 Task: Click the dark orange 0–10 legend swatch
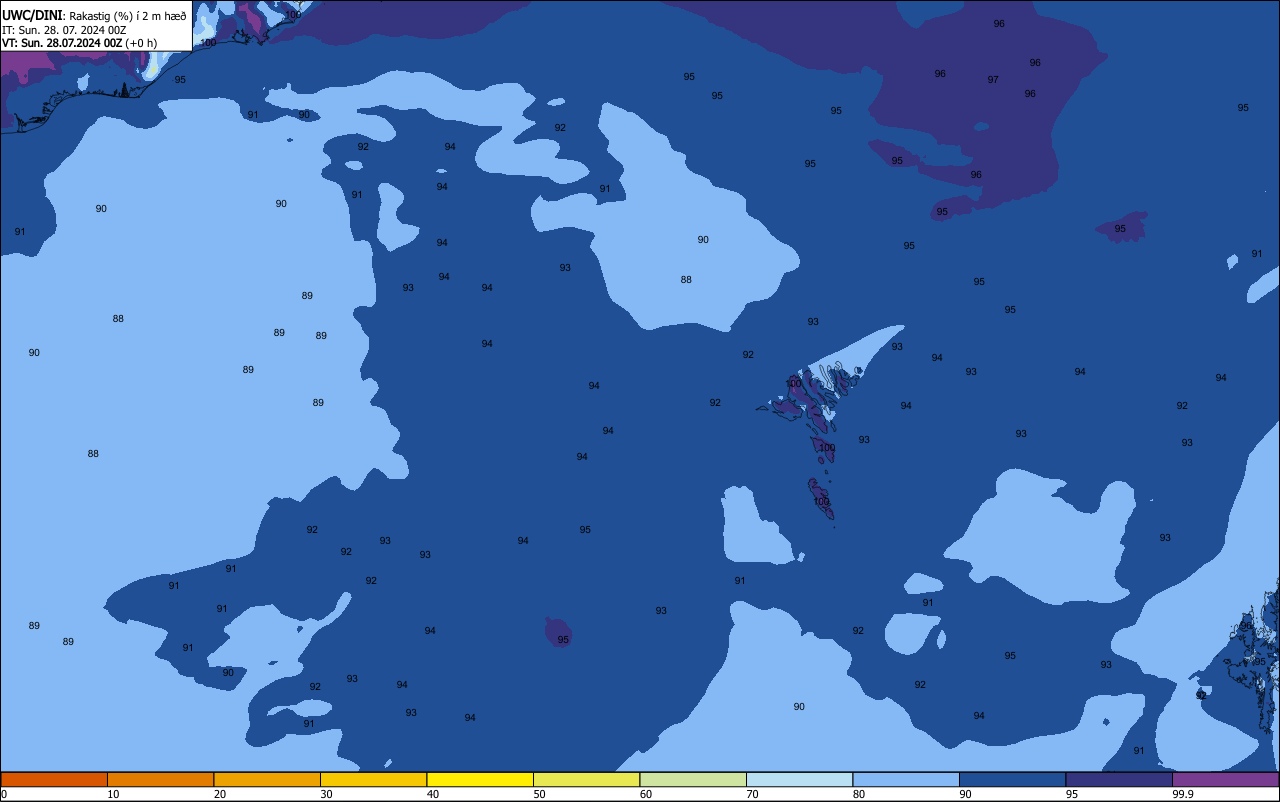click(x=54, y=779)
